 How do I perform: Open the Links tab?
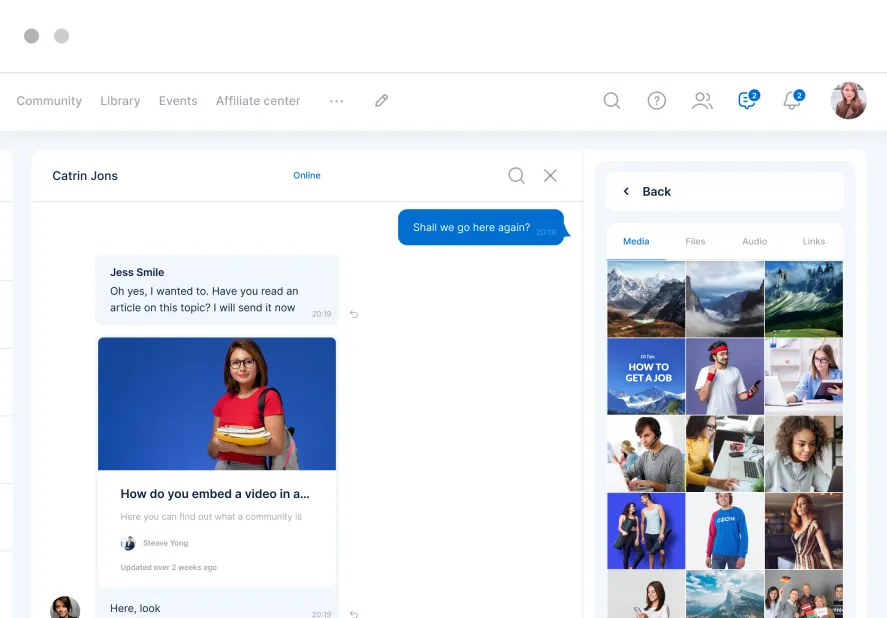tap(814, 241)
